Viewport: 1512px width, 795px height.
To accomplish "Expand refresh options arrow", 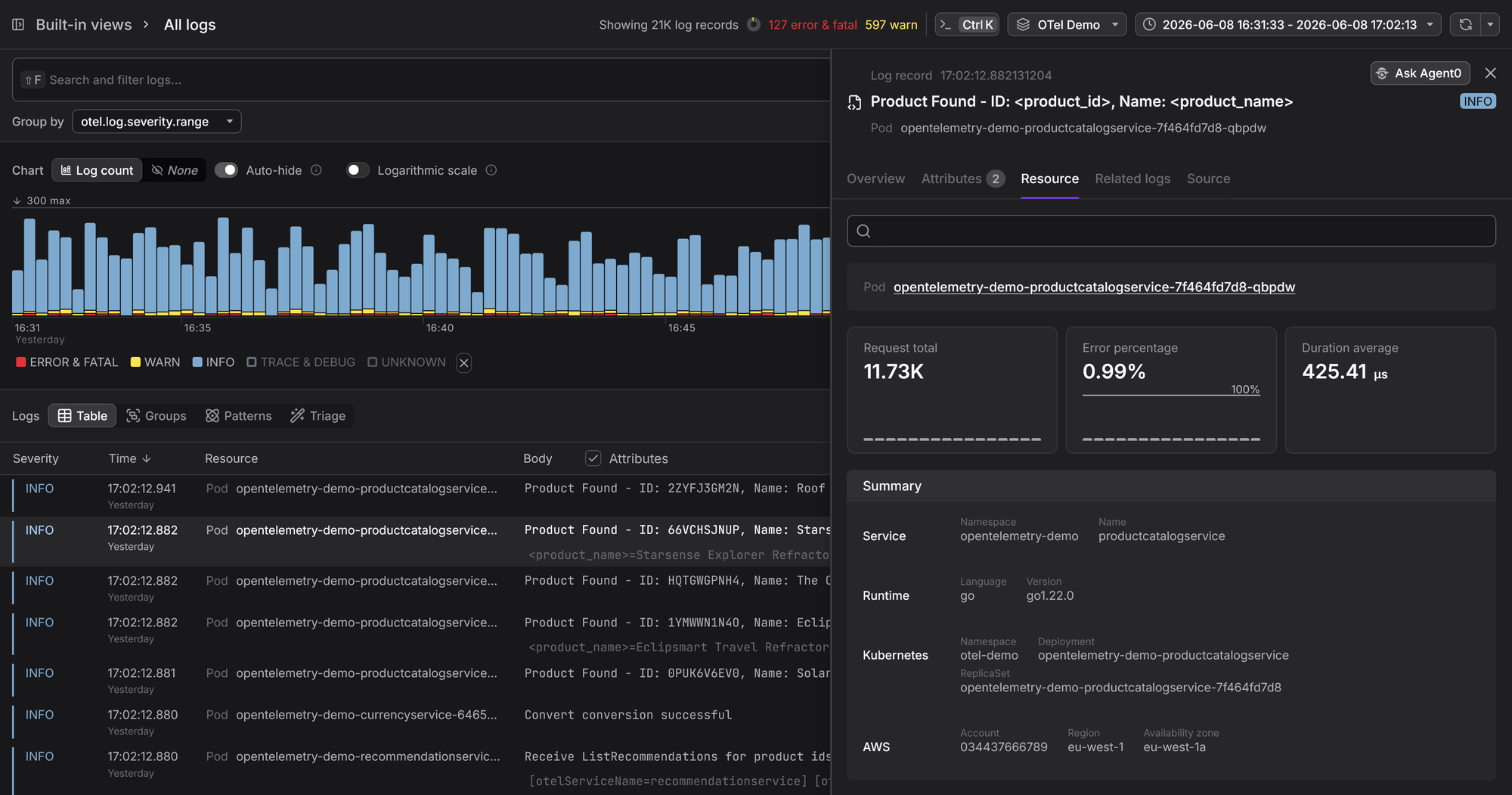I will (x=1490, y=24).
